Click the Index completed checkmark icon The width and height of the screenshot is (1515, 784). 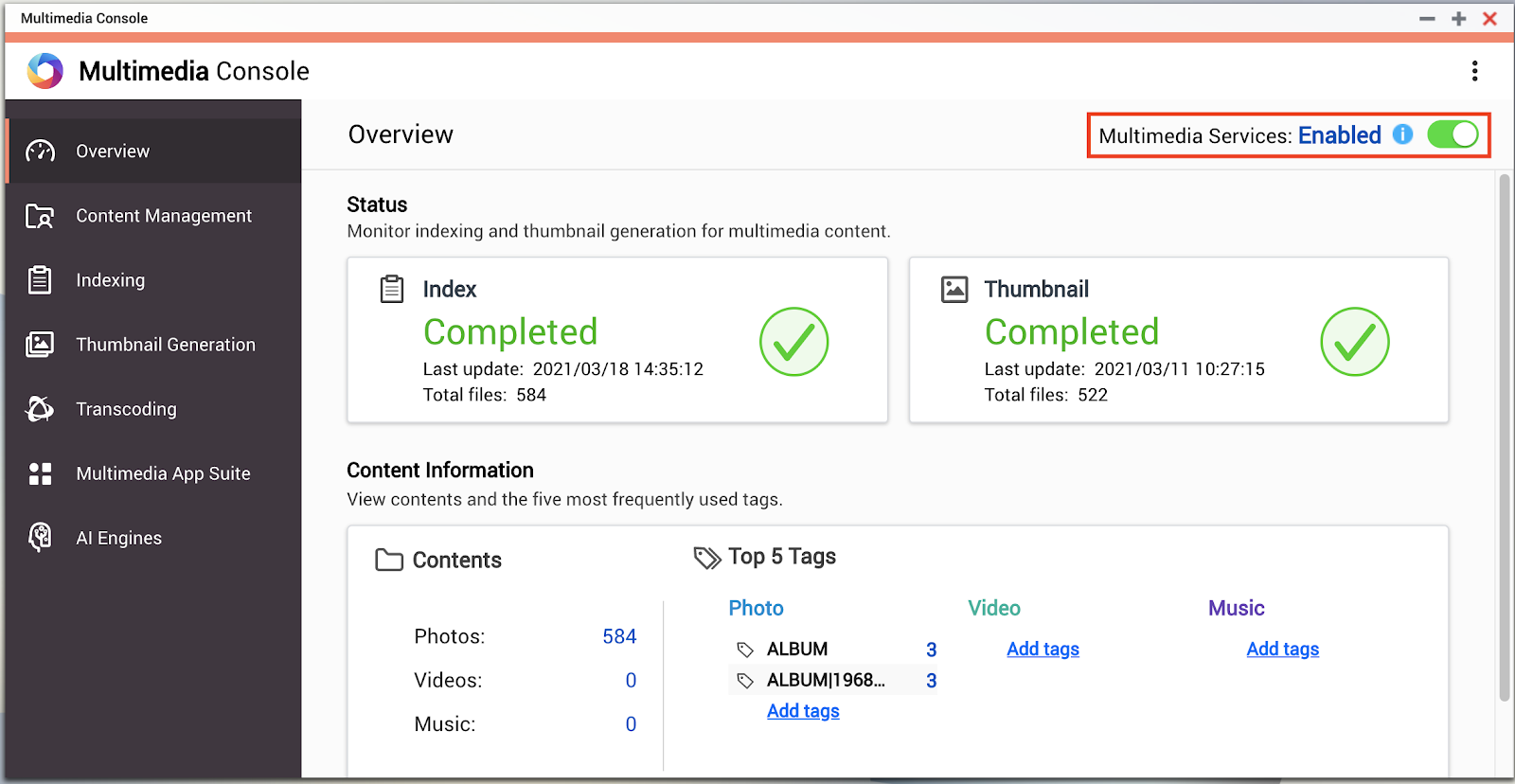(793, 342)
